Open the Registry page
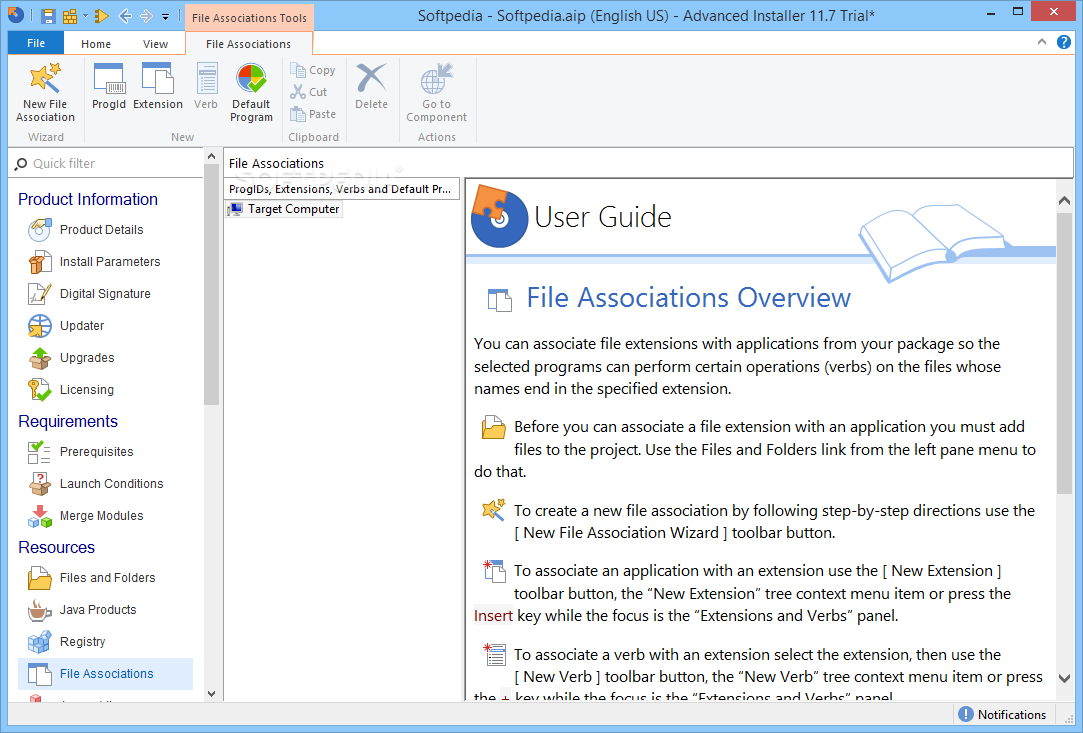Screen dimensions: 1083x733 point(82,642)
